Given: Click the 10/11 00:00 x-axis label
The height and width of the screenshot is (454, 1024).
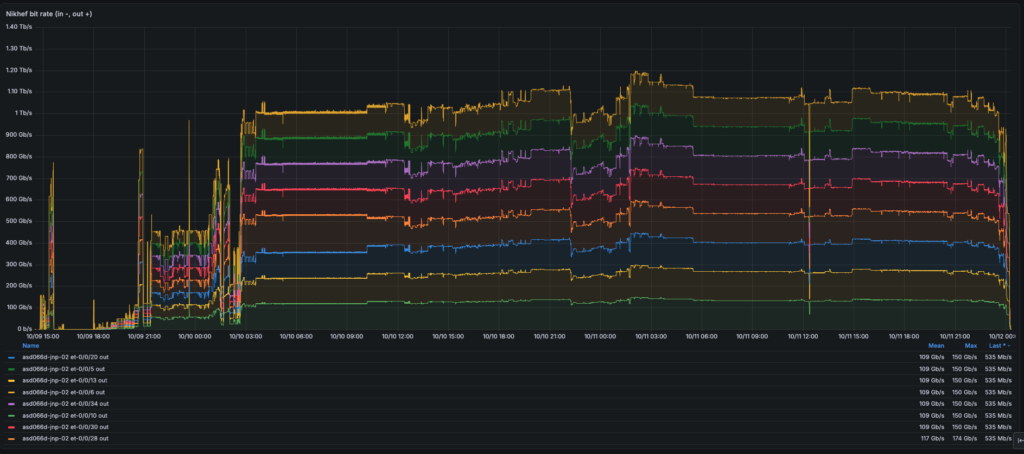Looking at the screenshot, I should tap(600, 337).
